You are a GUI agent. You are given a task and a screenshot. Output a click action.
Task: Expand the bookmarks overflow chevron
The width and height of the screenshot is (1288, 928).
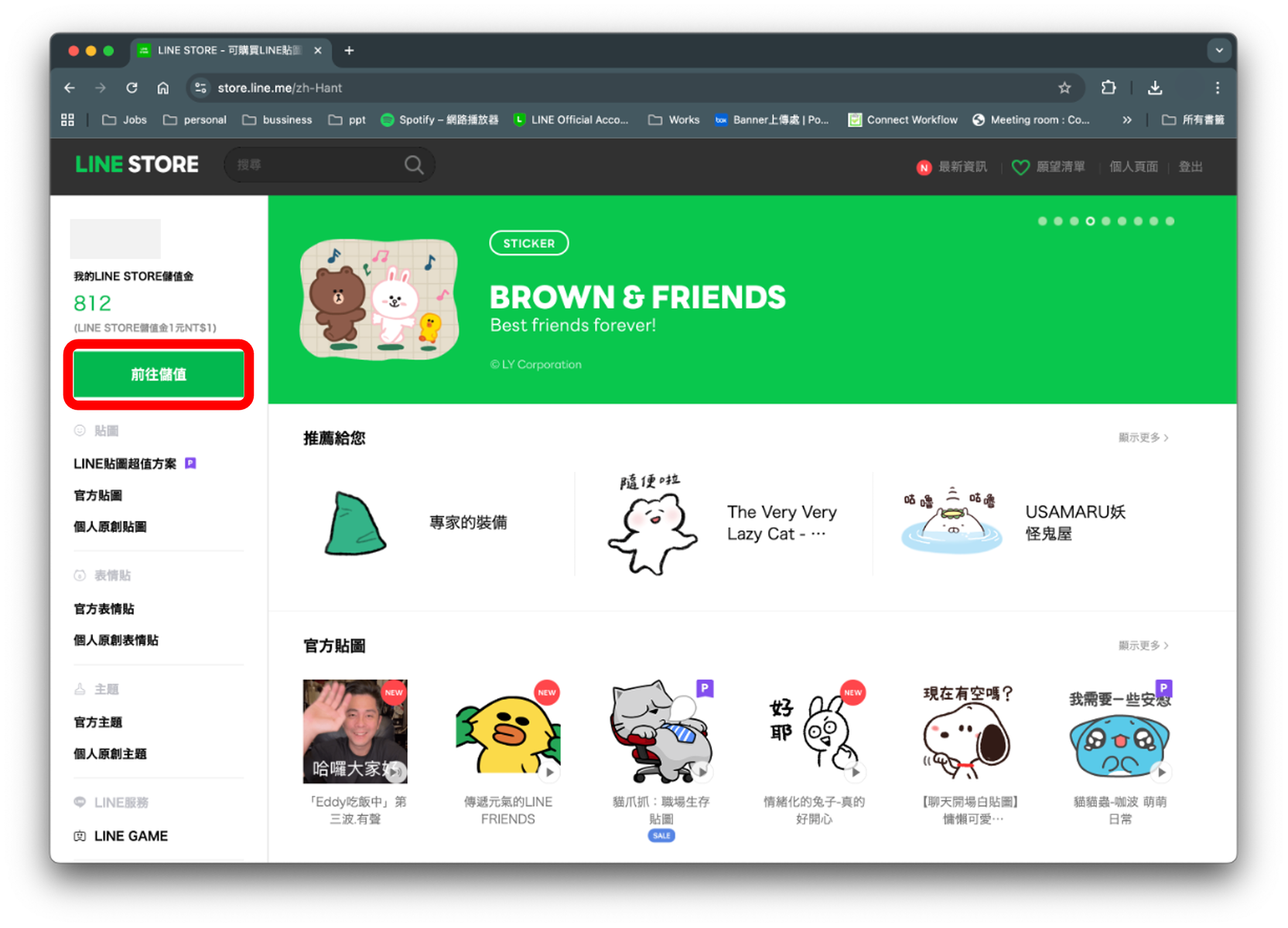pos(1128,120)
